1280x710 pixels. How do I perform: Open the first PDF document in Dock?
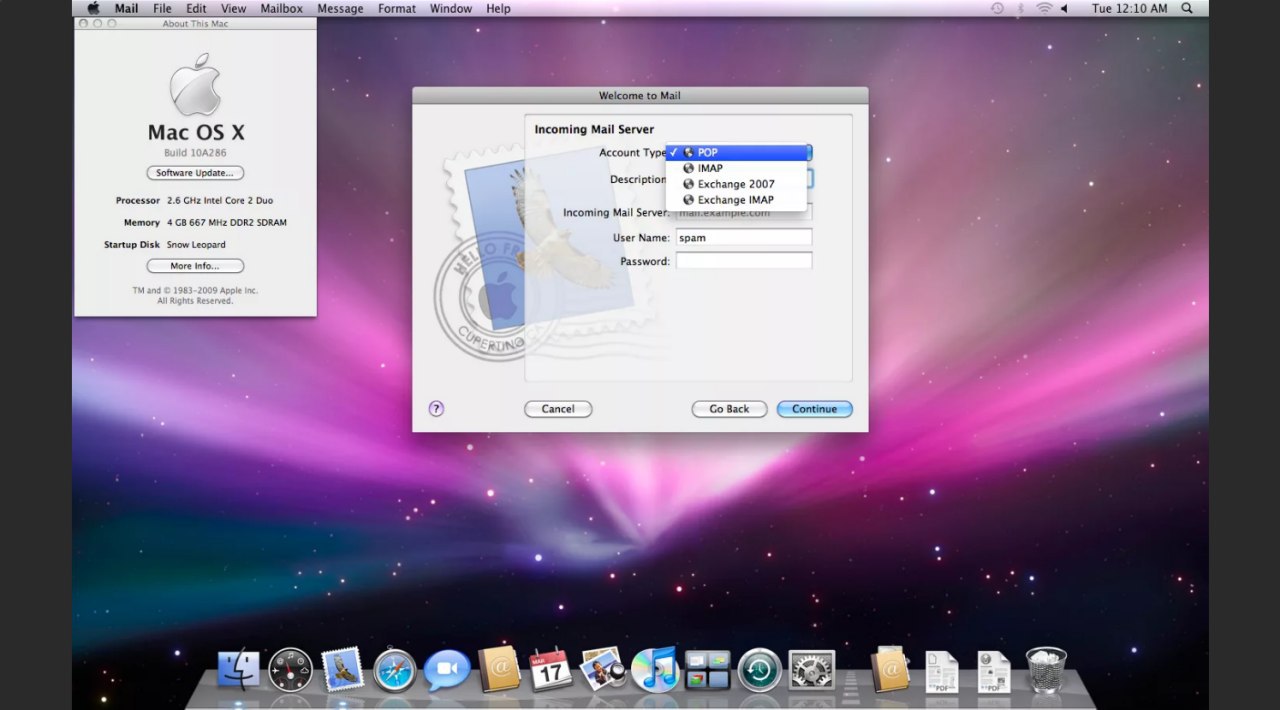pyautogui.click(x=941, y=671)
